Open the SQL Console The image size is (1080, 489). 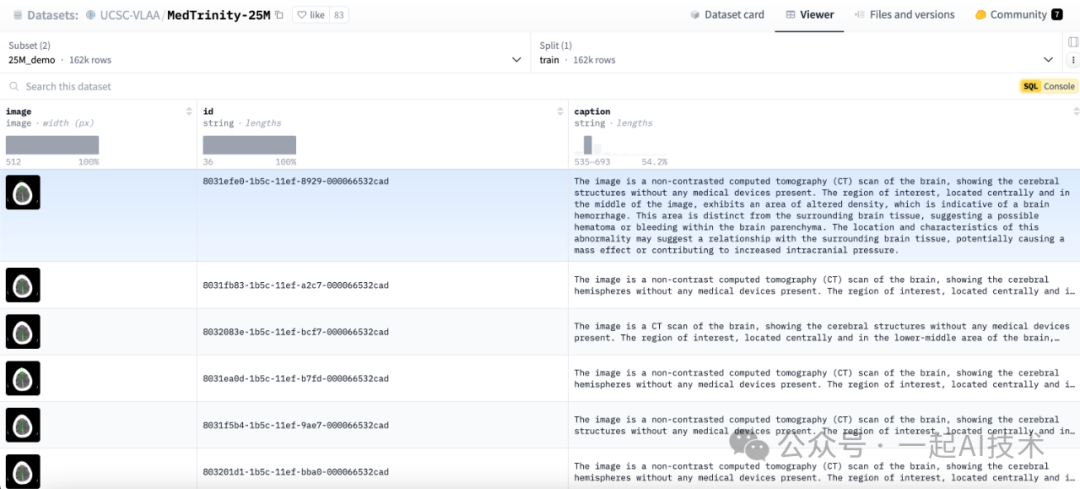[1048, 86]
